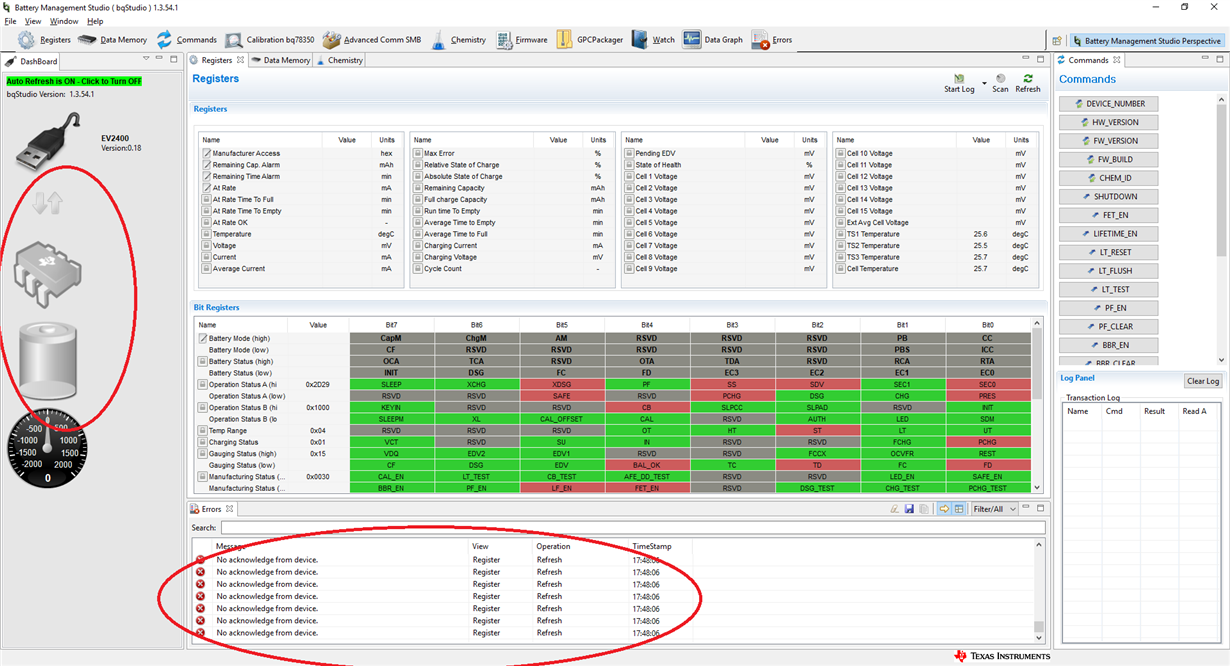Toggle Auto Refresh ON/OFF banner
Screen dimensions: 1230x666
pos(74,81)
